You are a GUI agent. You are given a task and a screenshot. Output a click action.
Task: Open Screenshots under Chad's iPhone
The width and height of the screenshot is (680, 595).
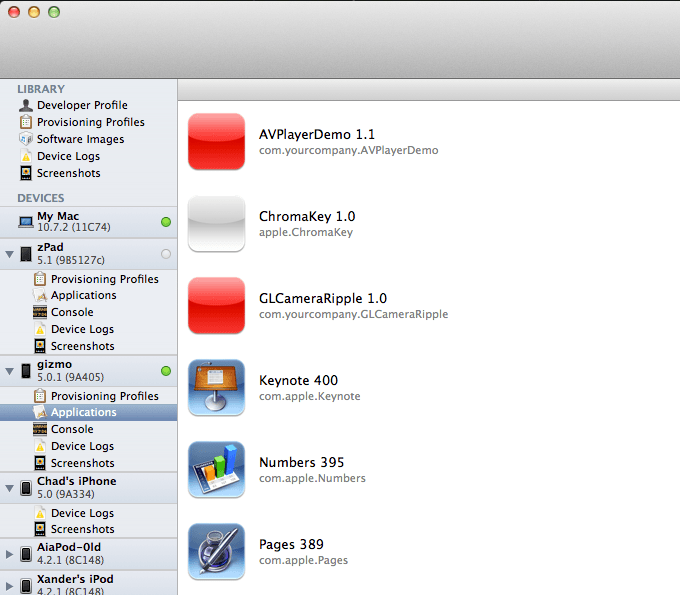(x=82, y=529)
